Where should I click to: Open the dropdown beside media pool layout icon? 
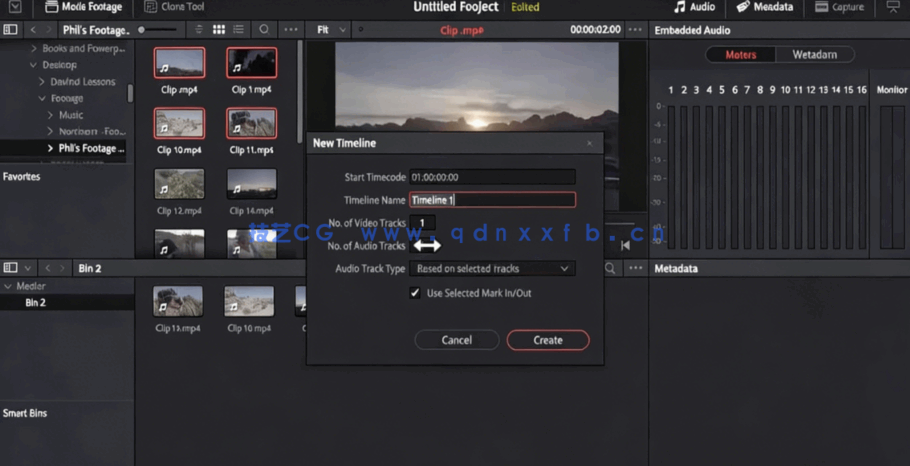click(27, 268)
